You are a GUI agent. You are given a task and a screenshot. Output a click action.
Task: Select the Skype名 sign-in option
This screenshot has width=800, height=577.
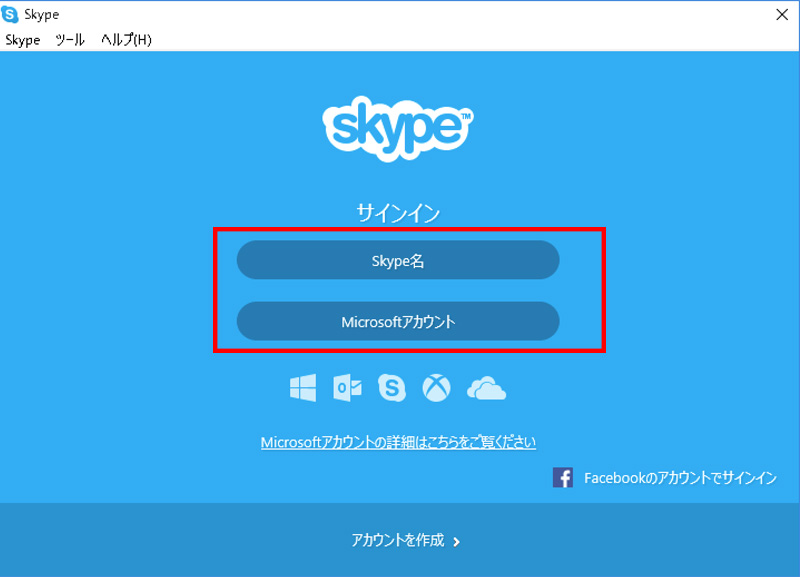point(398,259)
